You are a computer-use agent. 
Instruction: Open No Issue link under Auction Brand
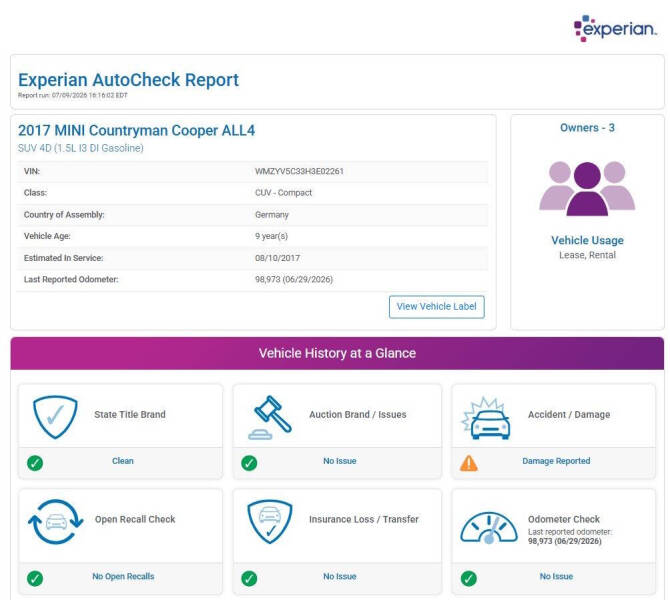(x=340, y=461)
